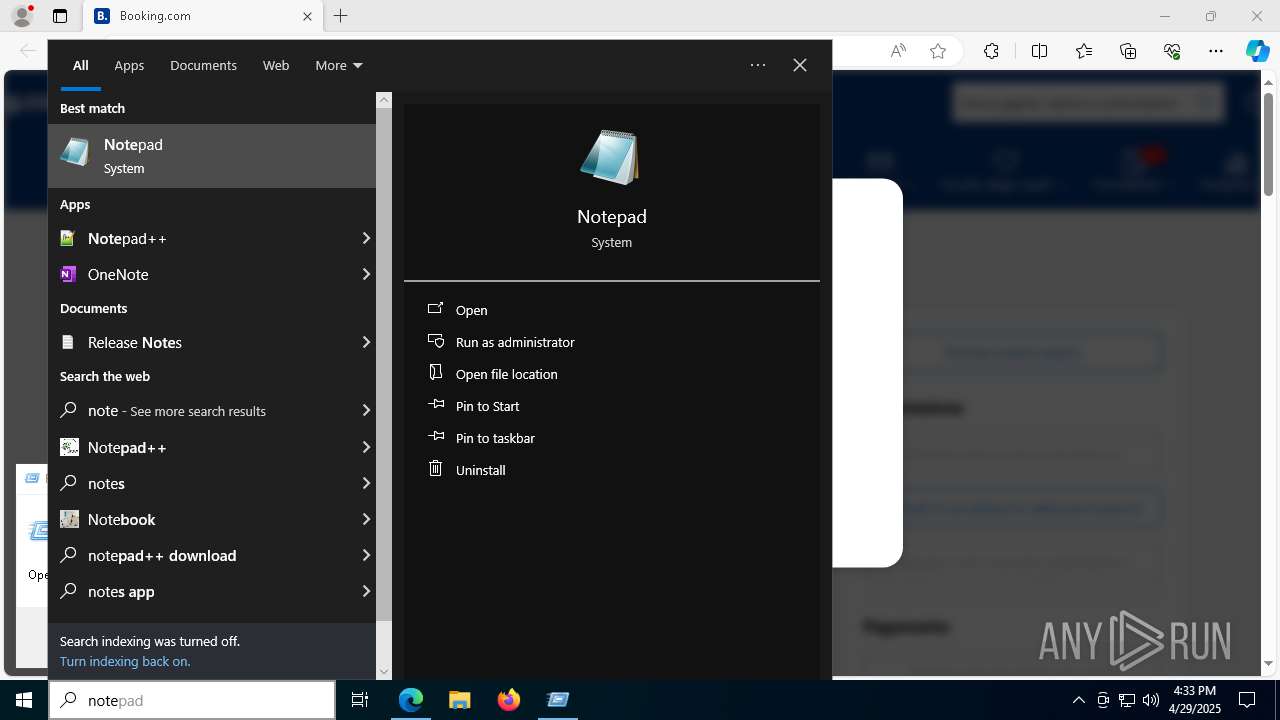Click search results scrollbar down arrow
This screenshot has width=1280, height=720.
click(384, 672)
